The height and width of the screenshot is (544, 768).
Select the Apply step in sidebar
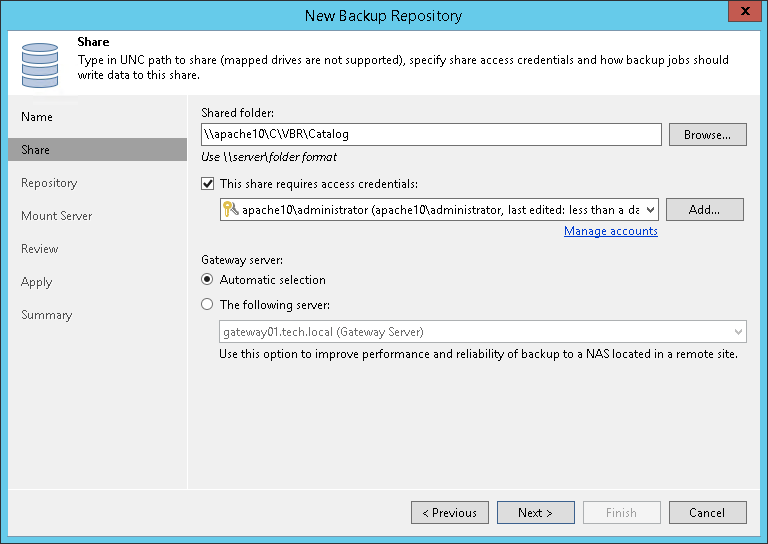point(37,282)
